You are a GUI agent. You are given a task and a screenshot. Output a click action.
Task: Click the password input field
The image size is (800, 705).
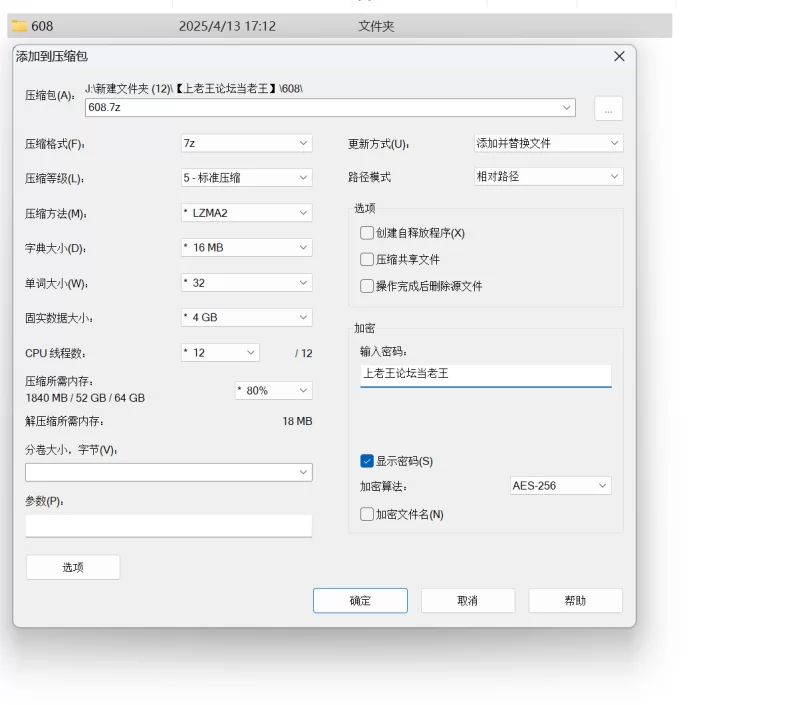(x=485, y=374)
